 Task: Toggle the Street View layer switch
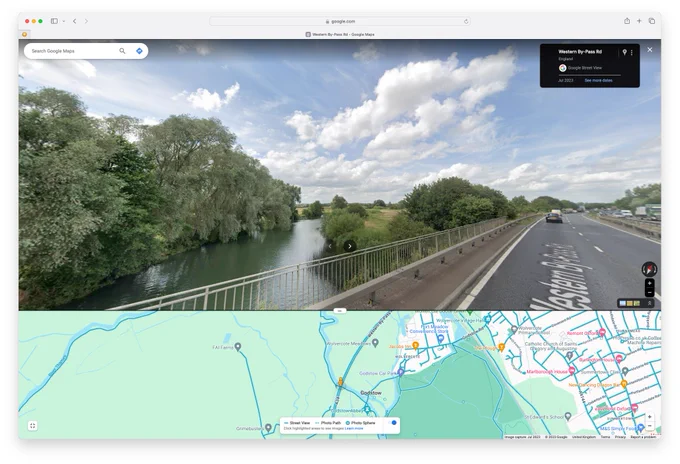click(x=392, y=423)
